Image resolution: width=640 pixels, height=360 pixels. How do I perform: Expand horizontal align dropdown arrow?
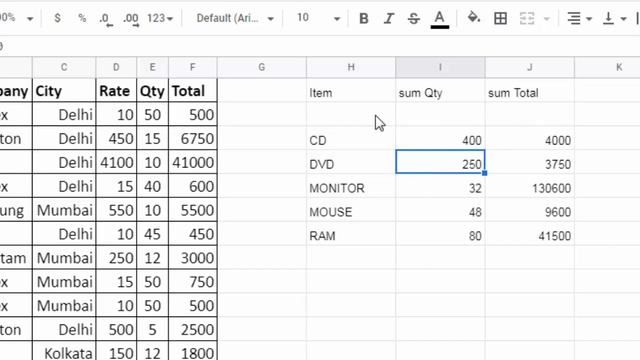[589, 19]
